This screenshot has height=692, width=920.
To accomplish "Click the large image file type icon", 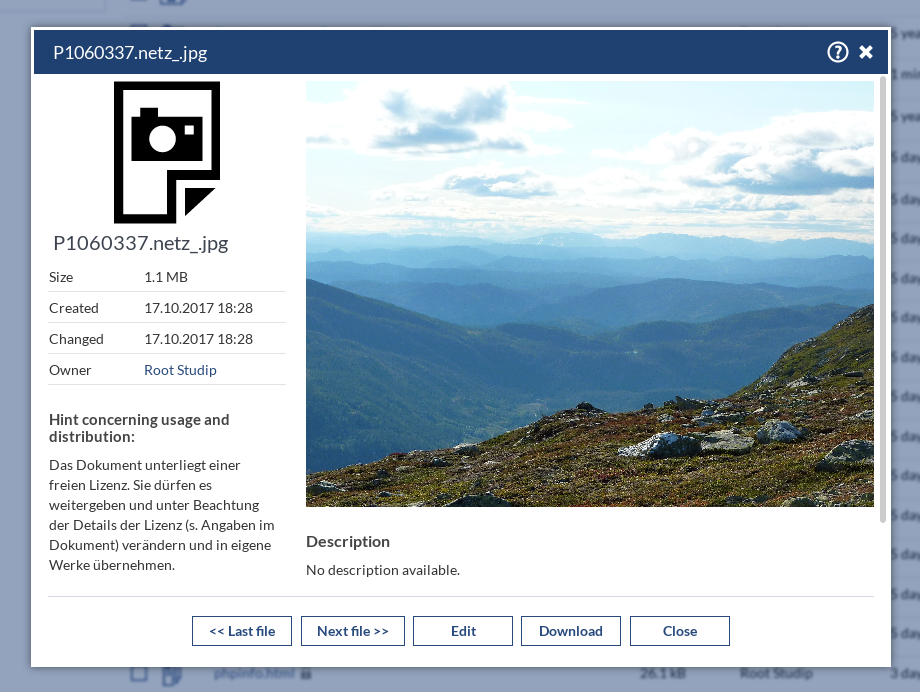I will pos(166,152).
